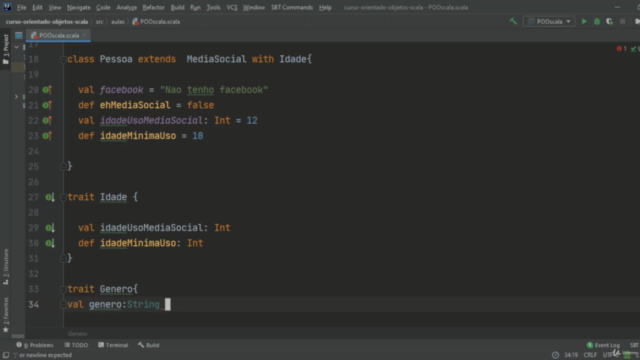
Task: Open the Project tool window sidebar tab
Action: 6,49
